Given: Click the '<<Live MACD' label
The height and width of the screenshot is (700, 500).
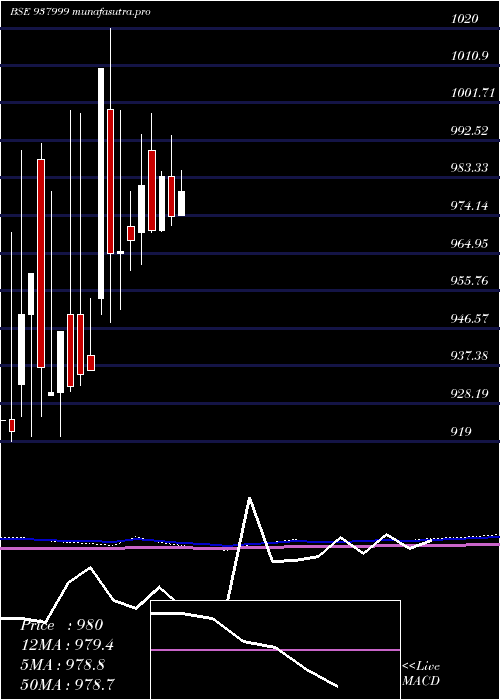Looking at the screenshot, I should [421, 674].
